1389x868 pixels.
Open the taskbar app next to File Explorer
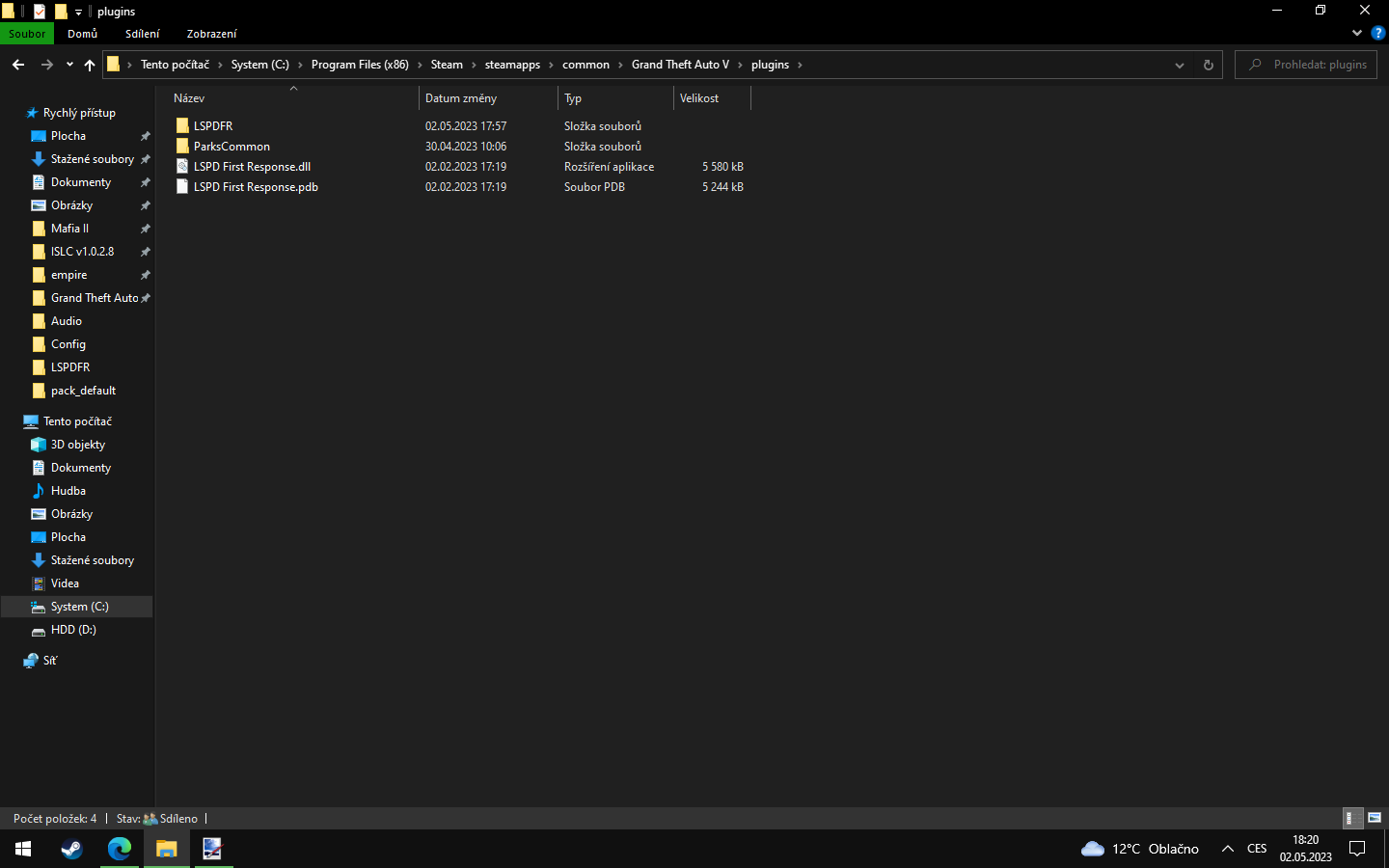pos(213,849)
